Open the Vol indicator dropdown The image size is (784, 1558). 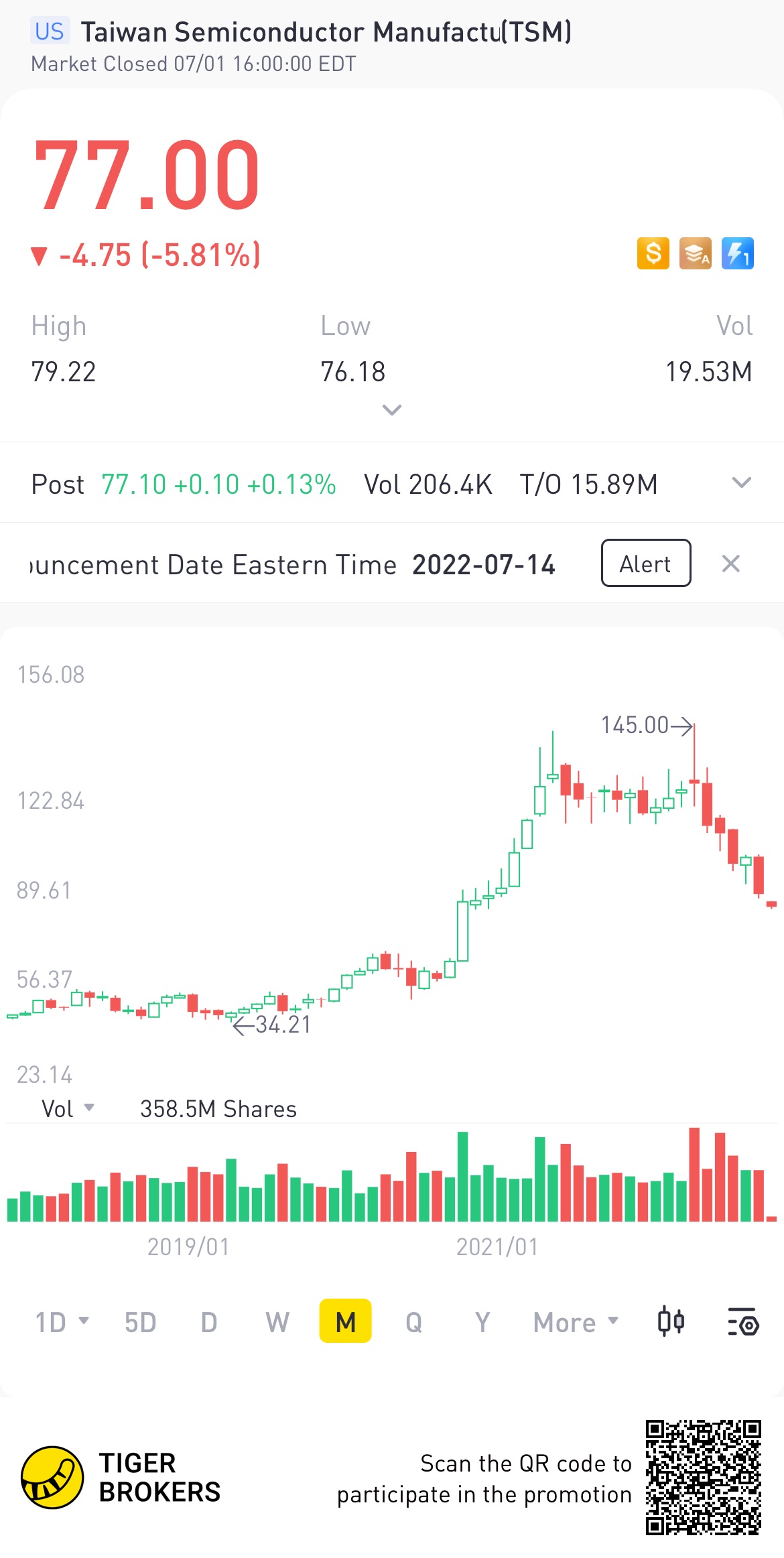(x=68, y=1109)
